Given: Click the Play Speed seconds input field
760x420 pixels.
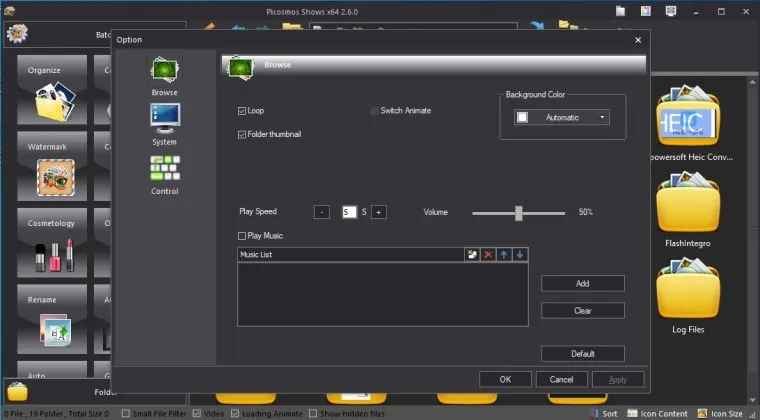Looking at the screenshot, I should pos(349,212).
